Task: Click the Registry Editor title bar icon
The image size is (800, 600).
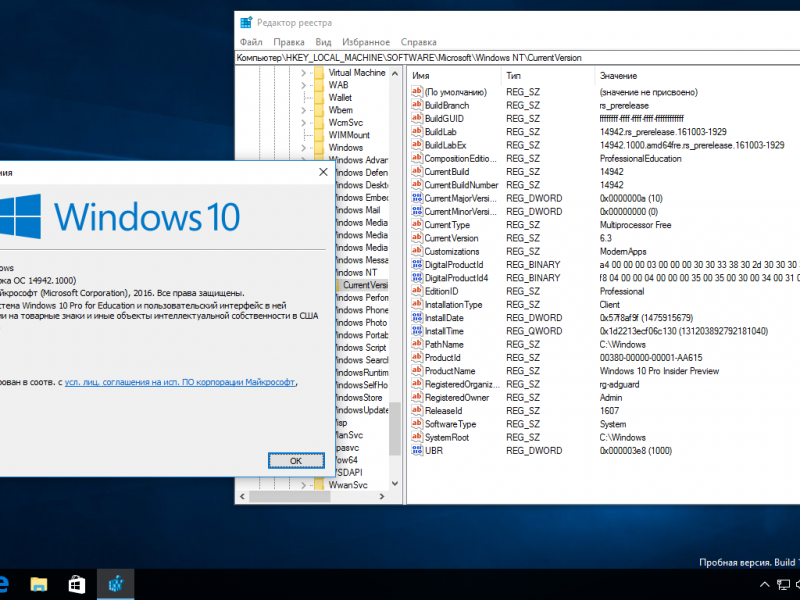Action: coord(246,22)
